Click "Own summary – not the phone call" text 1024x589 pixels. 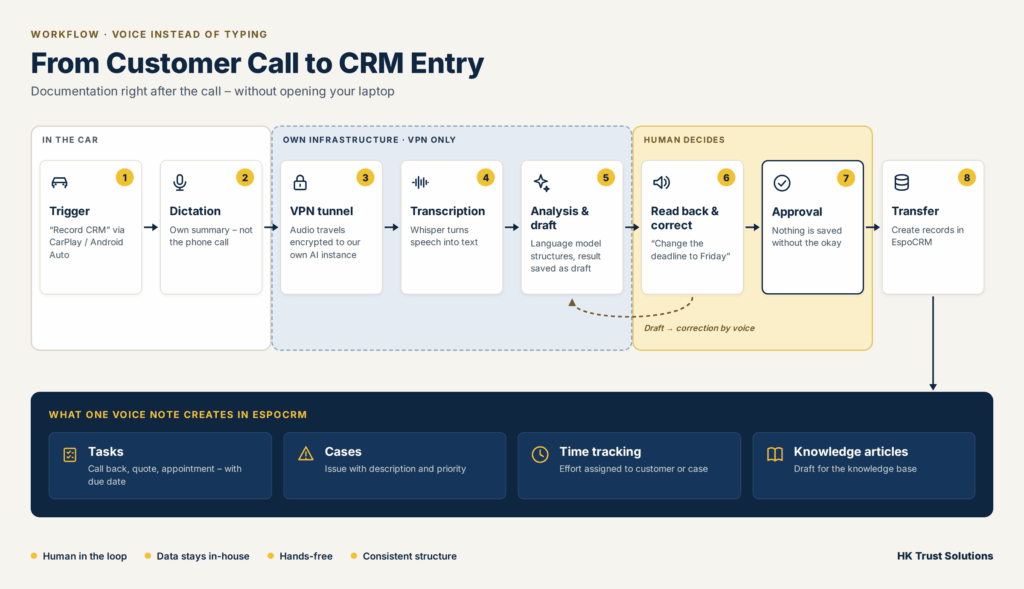coord(211,236)
